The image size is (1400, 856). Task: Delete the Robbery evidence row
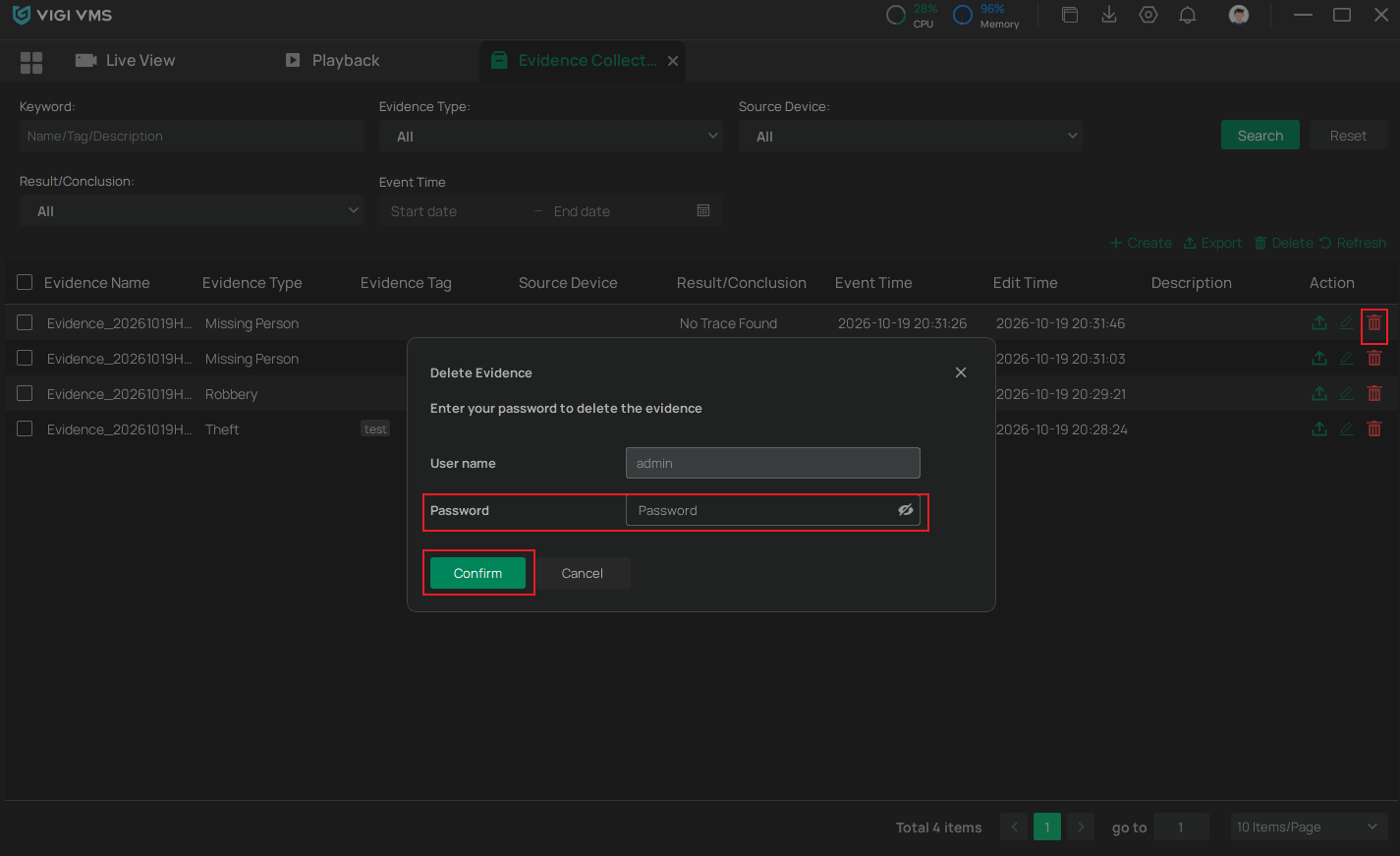click(x=1374, y=394)
